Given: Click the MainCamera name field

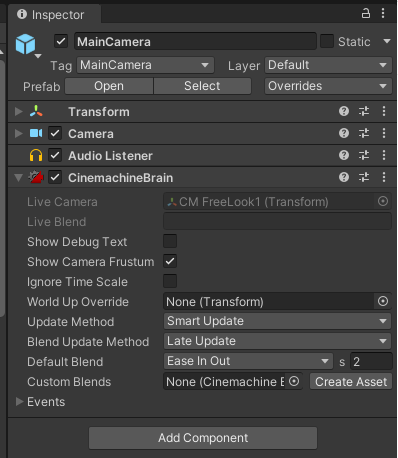Looking at the screenshot, I should [x=195, y=42].
